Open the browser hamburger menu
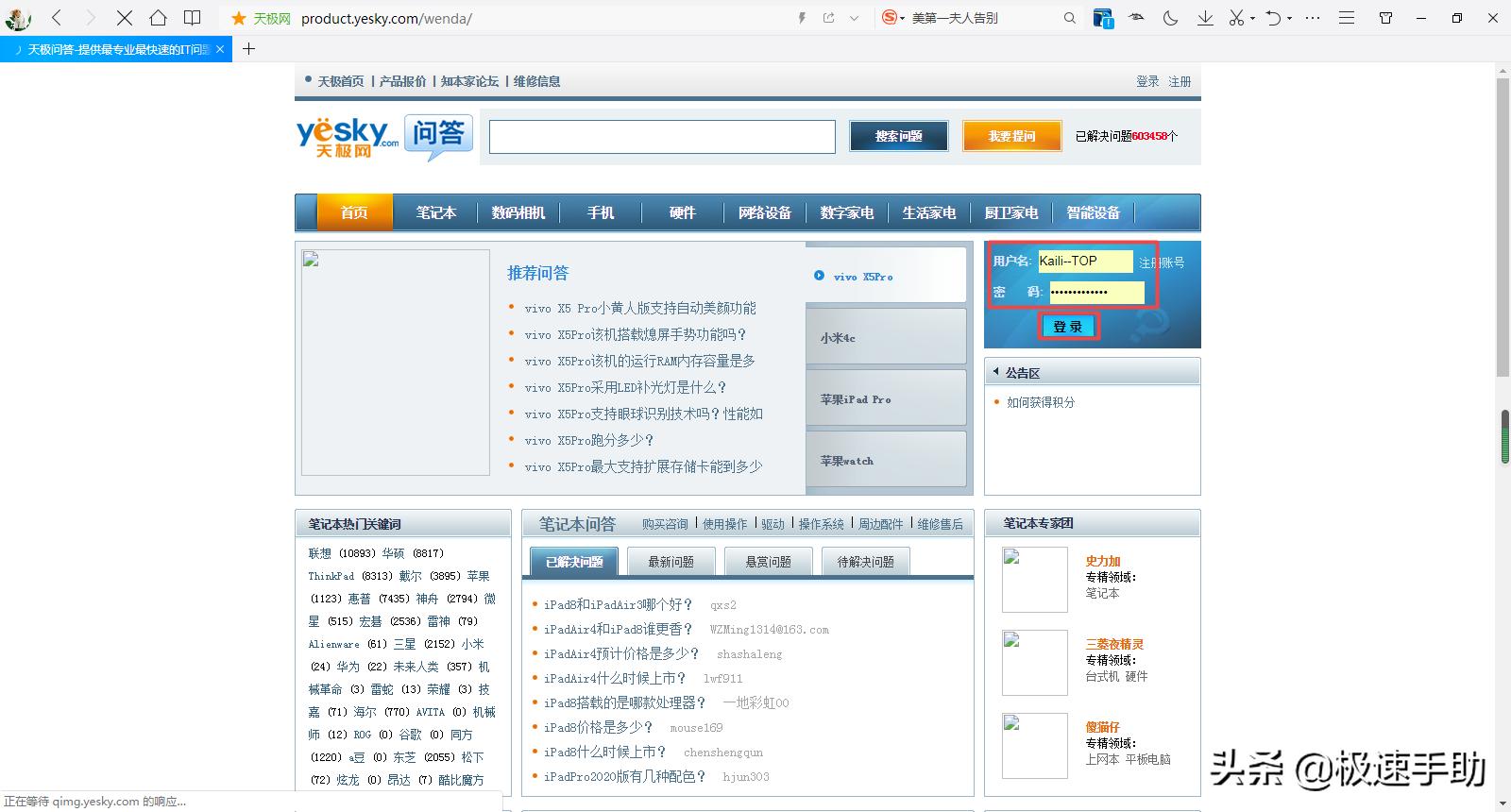 coord(1347,18)
